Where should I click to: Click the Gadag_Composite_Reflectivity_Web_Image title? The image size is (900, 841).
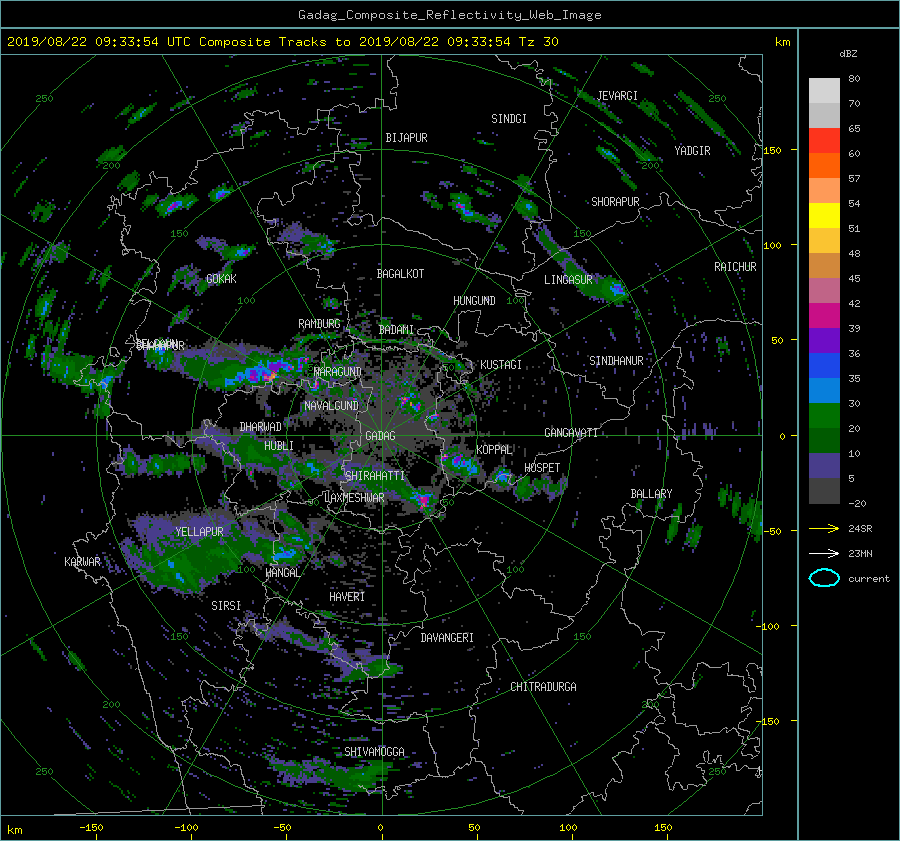tap(449, 15)
